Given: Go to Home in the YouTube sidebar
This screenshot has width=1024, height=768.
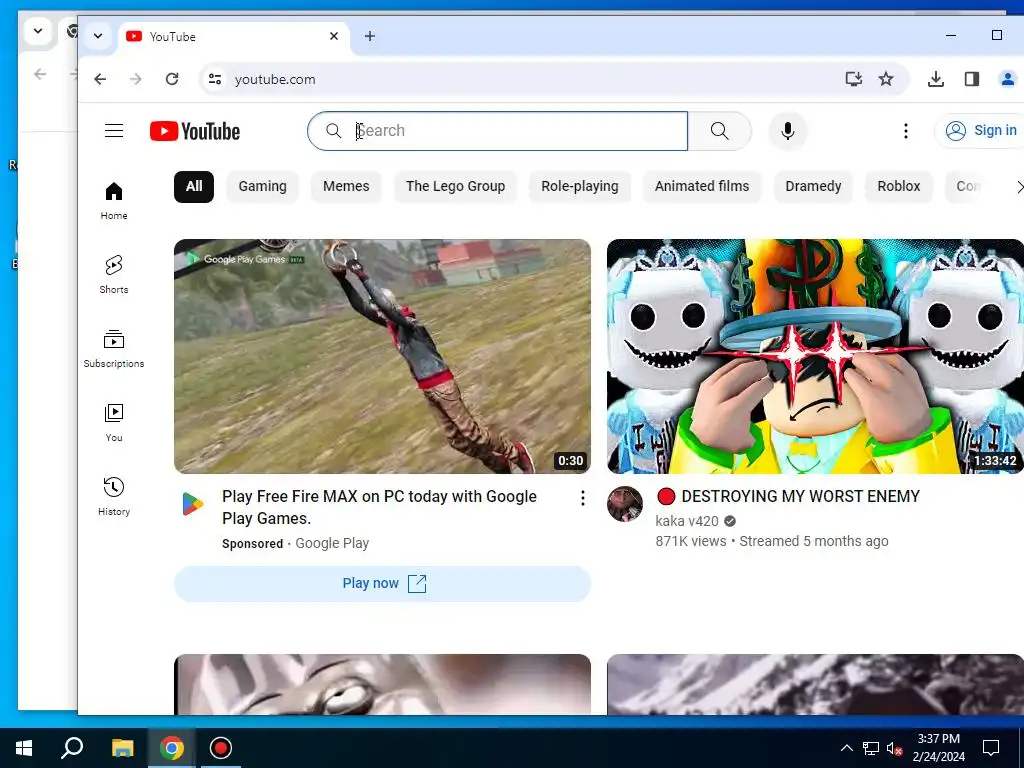Looking at the screenshot, I should coord(114,200).
